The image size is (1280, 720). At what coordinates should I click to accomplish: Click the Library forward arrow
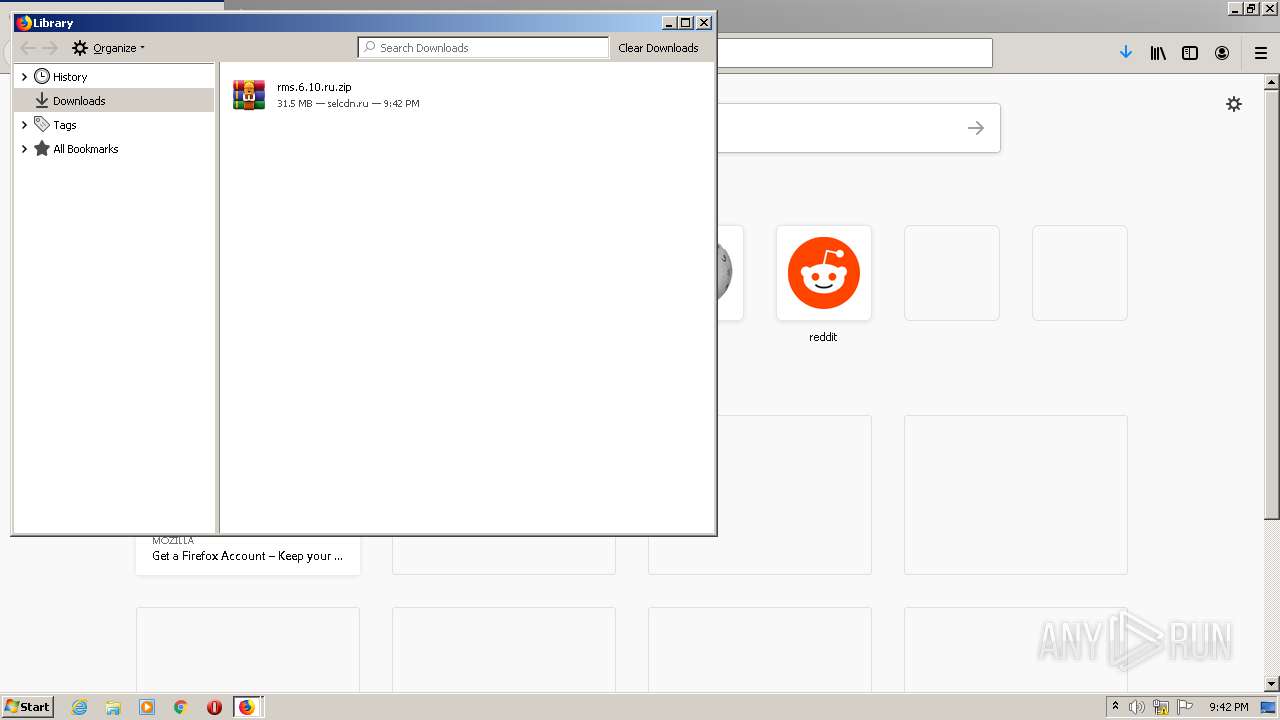[x=50, y=48]
